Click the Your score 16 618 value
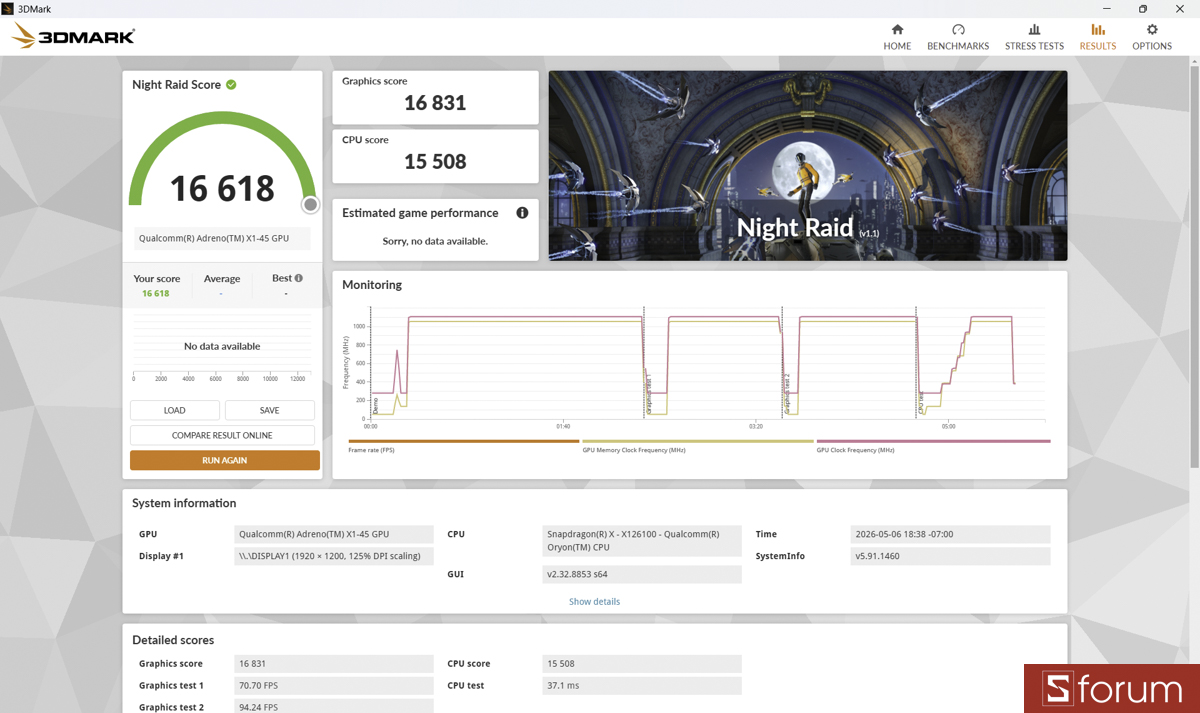 pyautogui.click(x=155, y=293)
